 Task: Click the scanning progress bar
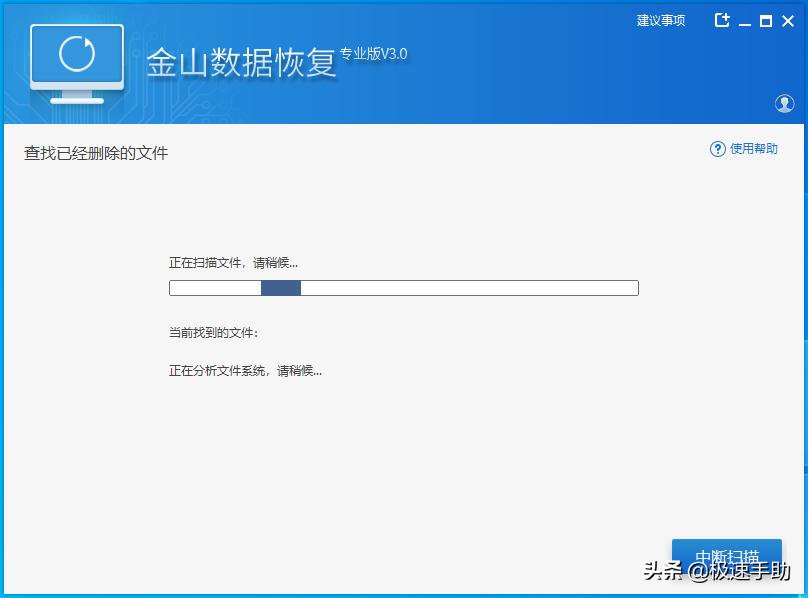[404, 288]
